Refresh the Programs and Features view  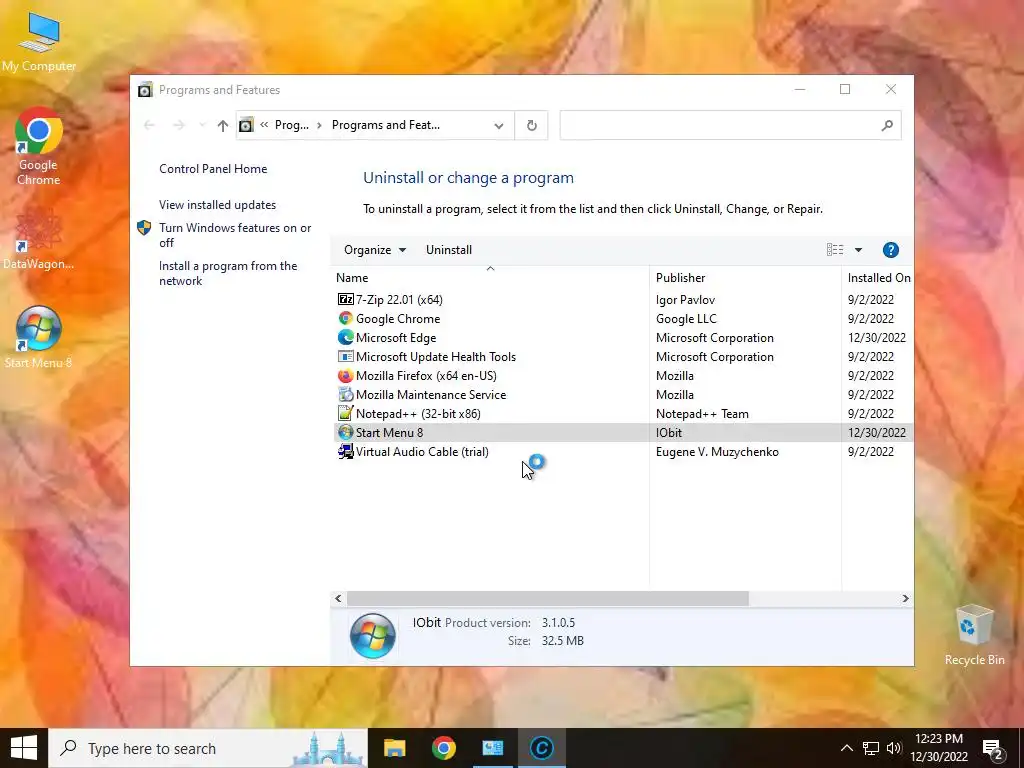[532, 125]
